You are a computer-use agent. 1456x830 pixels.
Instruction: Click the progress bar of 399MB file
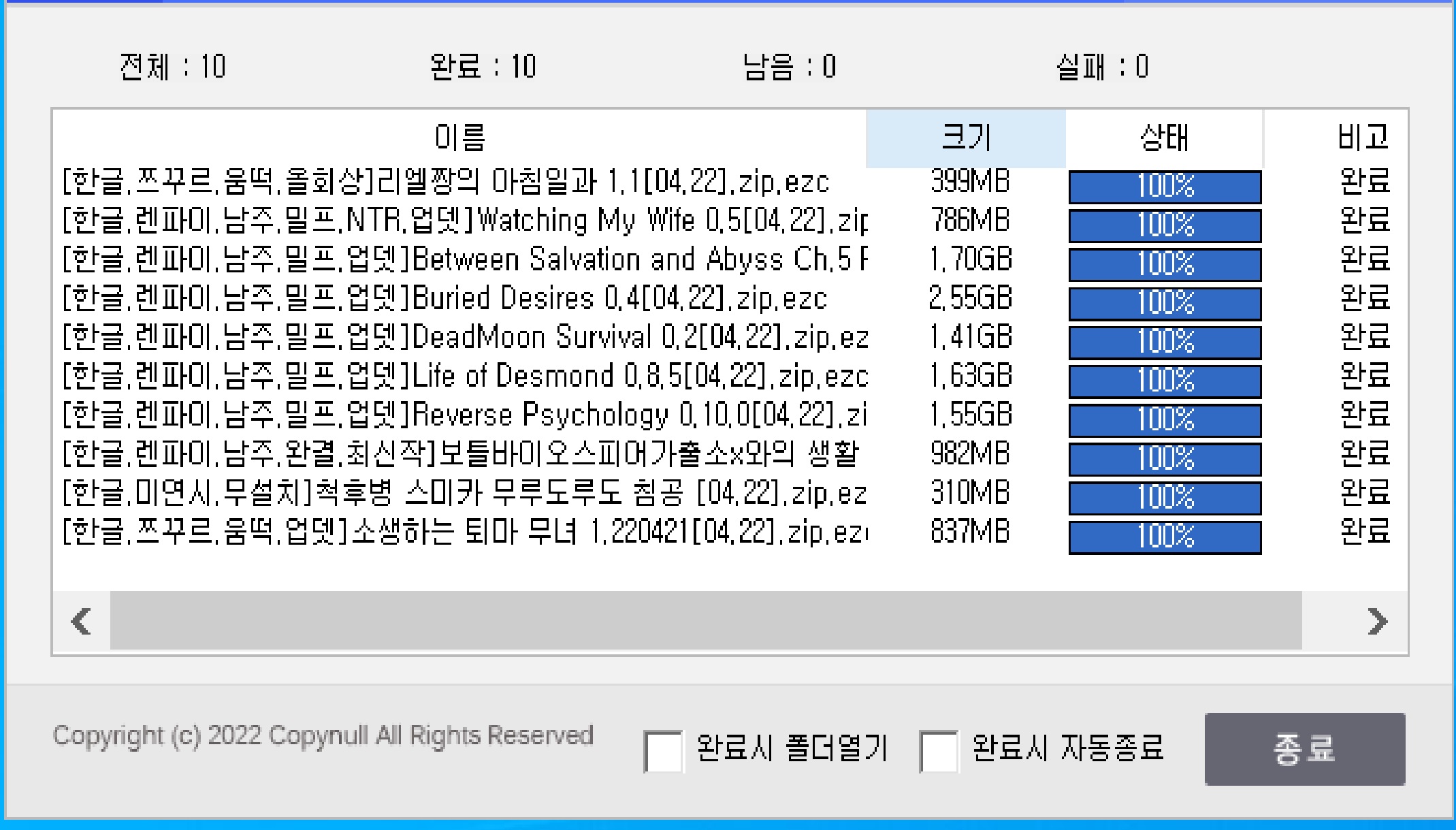point(1165,187)
